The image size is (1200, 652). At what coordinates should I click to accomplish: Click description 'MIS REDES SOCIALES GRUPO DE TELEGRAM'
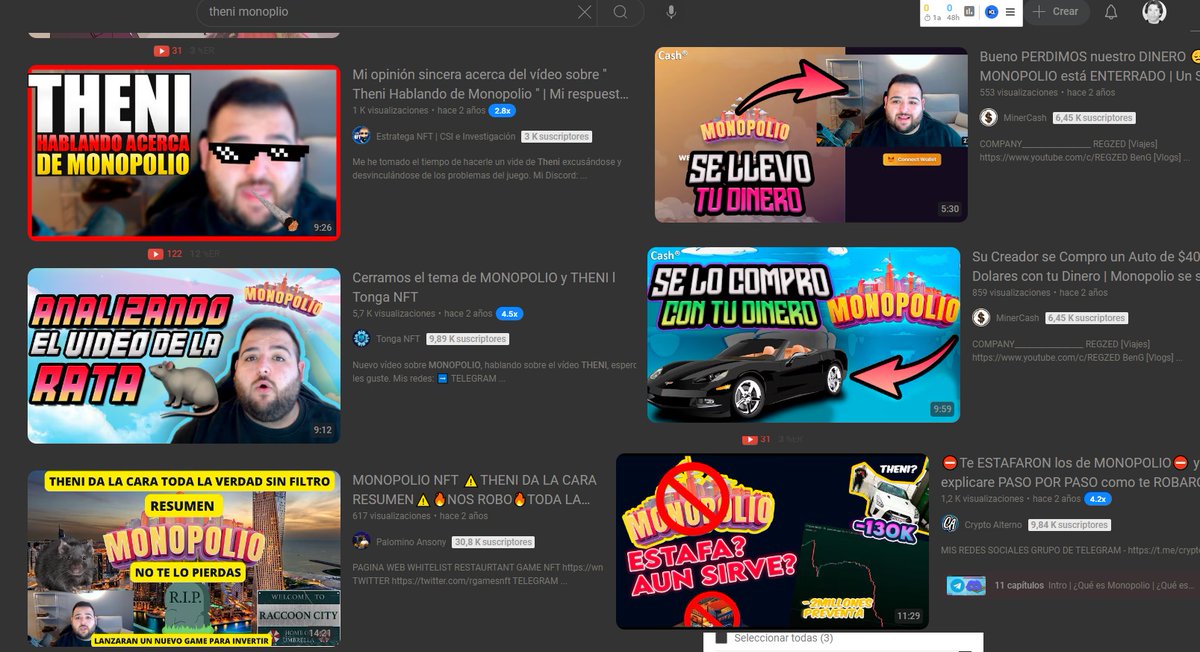click(1069, 550)
